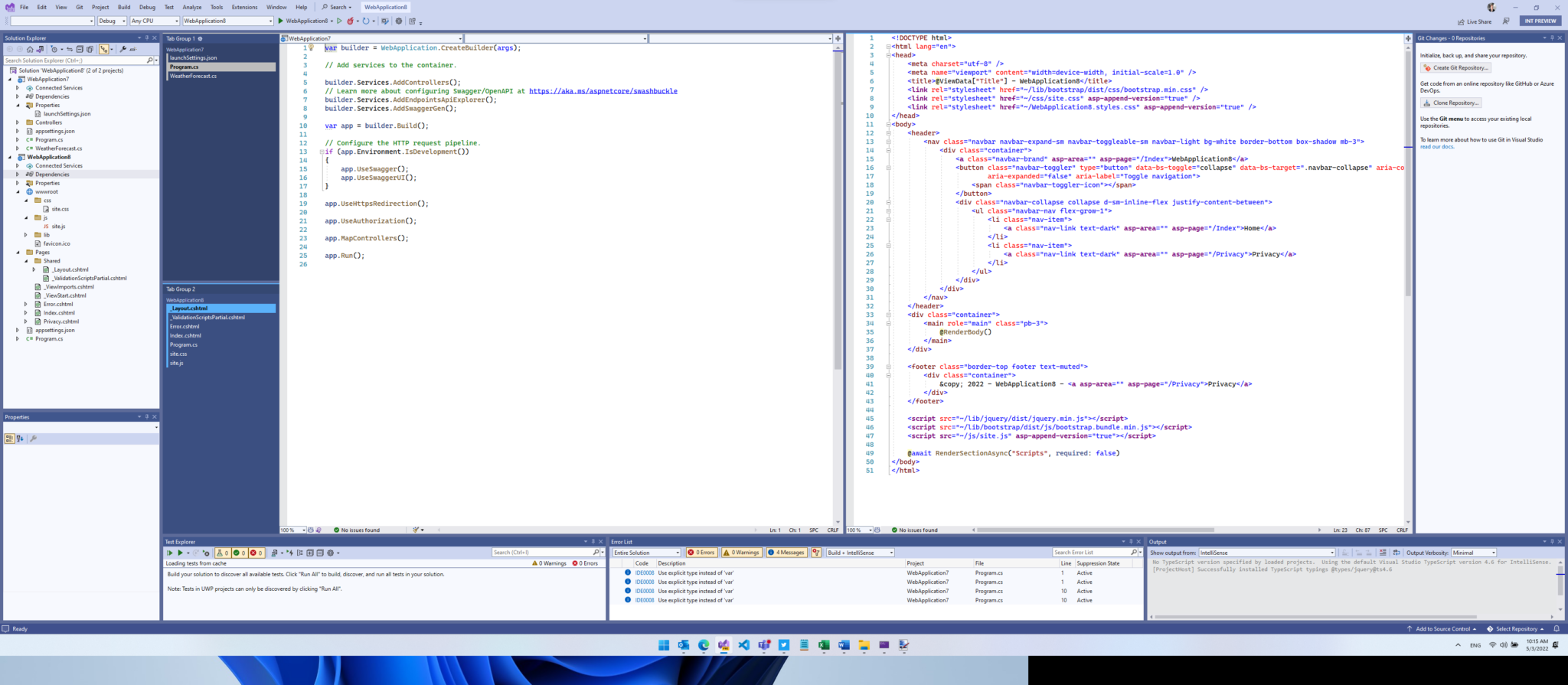Image resolution: width=1568 pixels, height=685 pixels.
Task: Click Output panel horizontal scrollbar thumb
Action: click(1317, 616)
